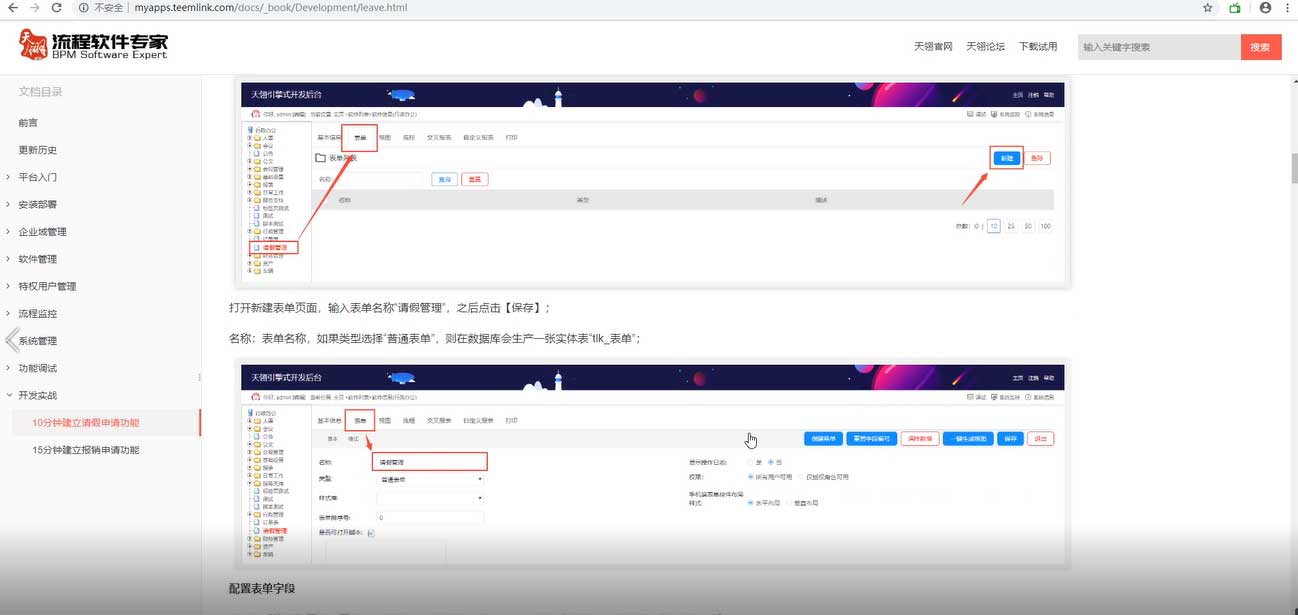Image resolution: width=1298 pixels, height=615 pixels.
Task: Click the folder icon beside 表单列表
Action: 320,158
